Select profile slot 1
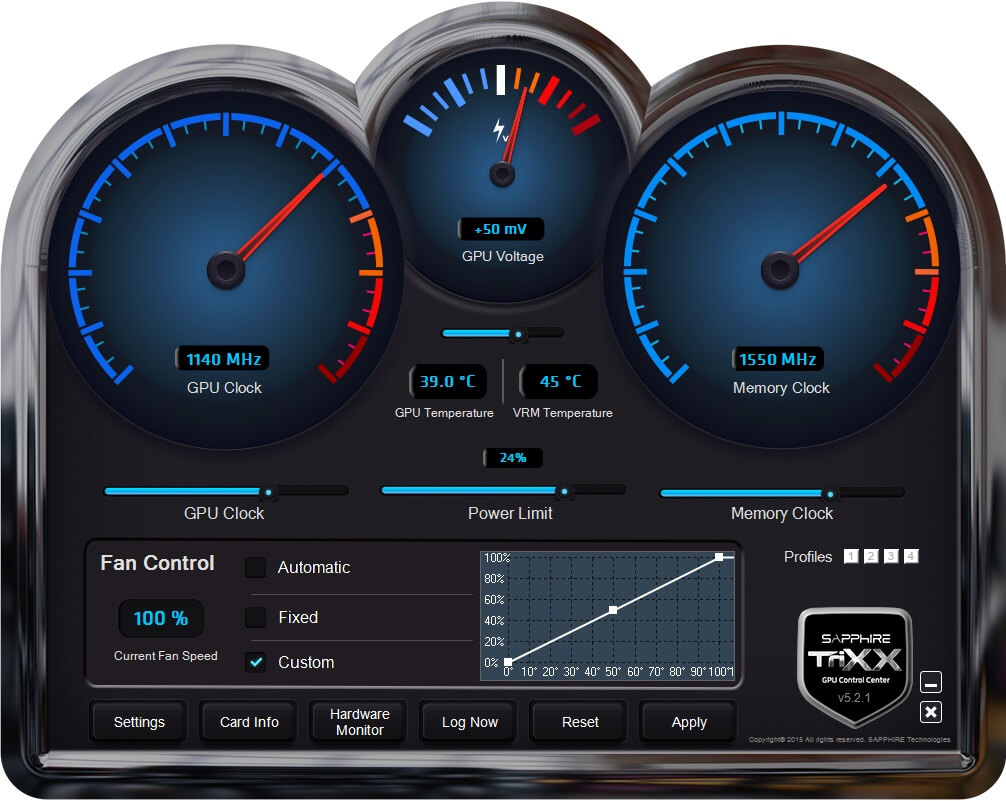1006x801 pixels. pyautogui.click(x=851, y=557)
